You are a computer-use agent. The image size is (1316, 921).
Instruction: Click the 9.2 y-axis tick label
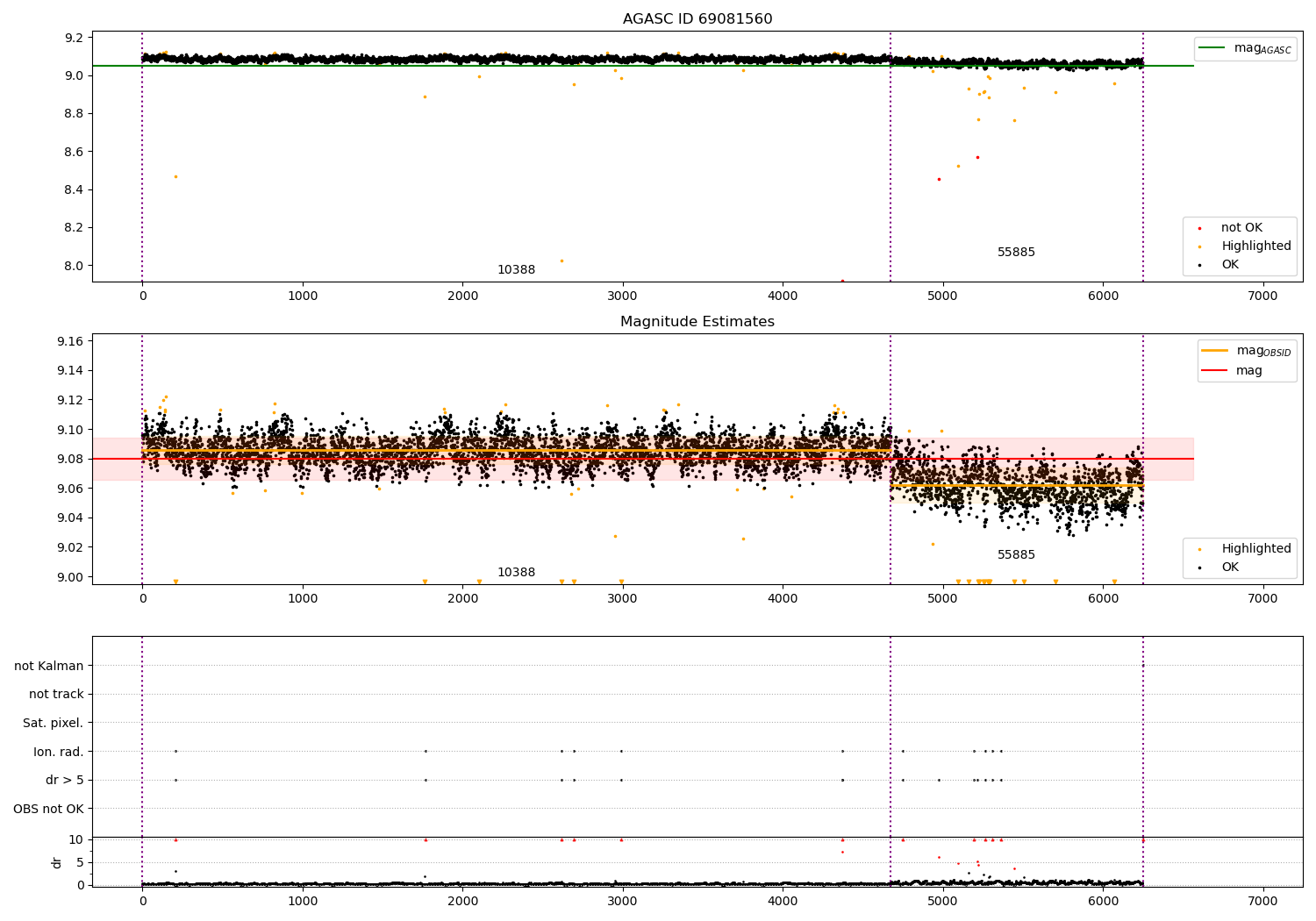coord(75,38)
